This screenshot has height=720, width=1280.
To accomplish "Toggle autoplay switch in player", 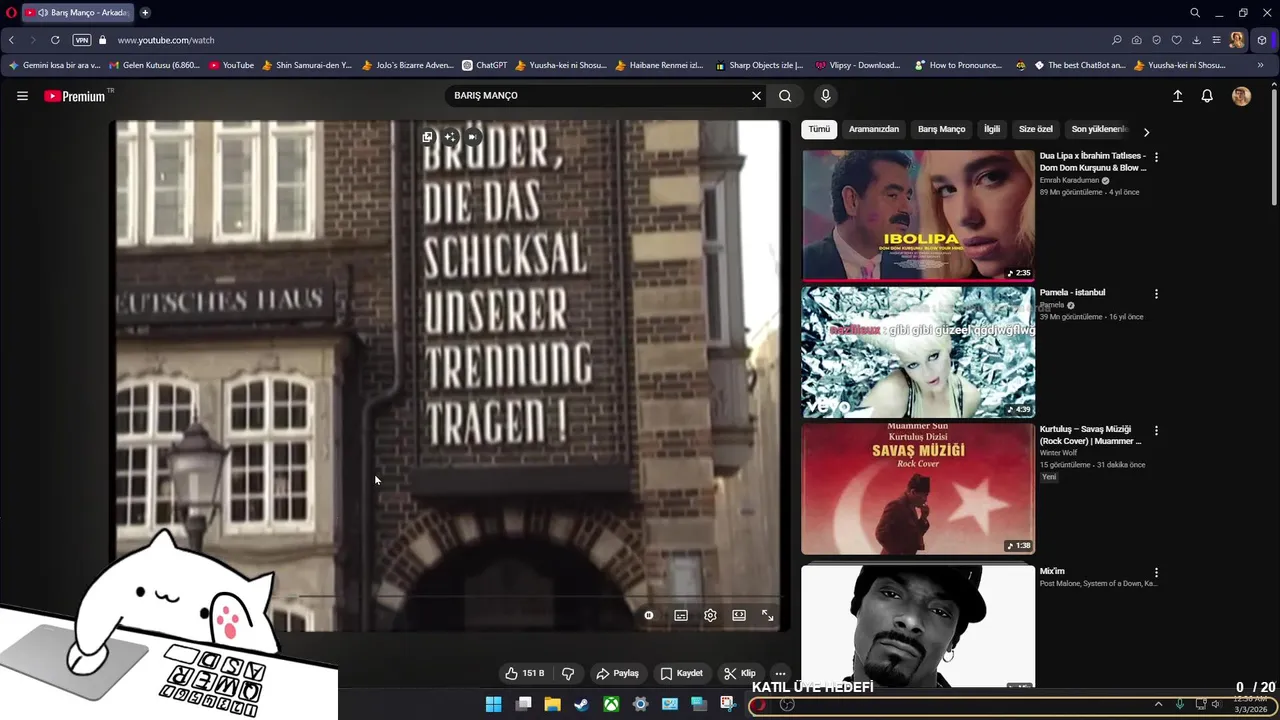I will (649, 616).
